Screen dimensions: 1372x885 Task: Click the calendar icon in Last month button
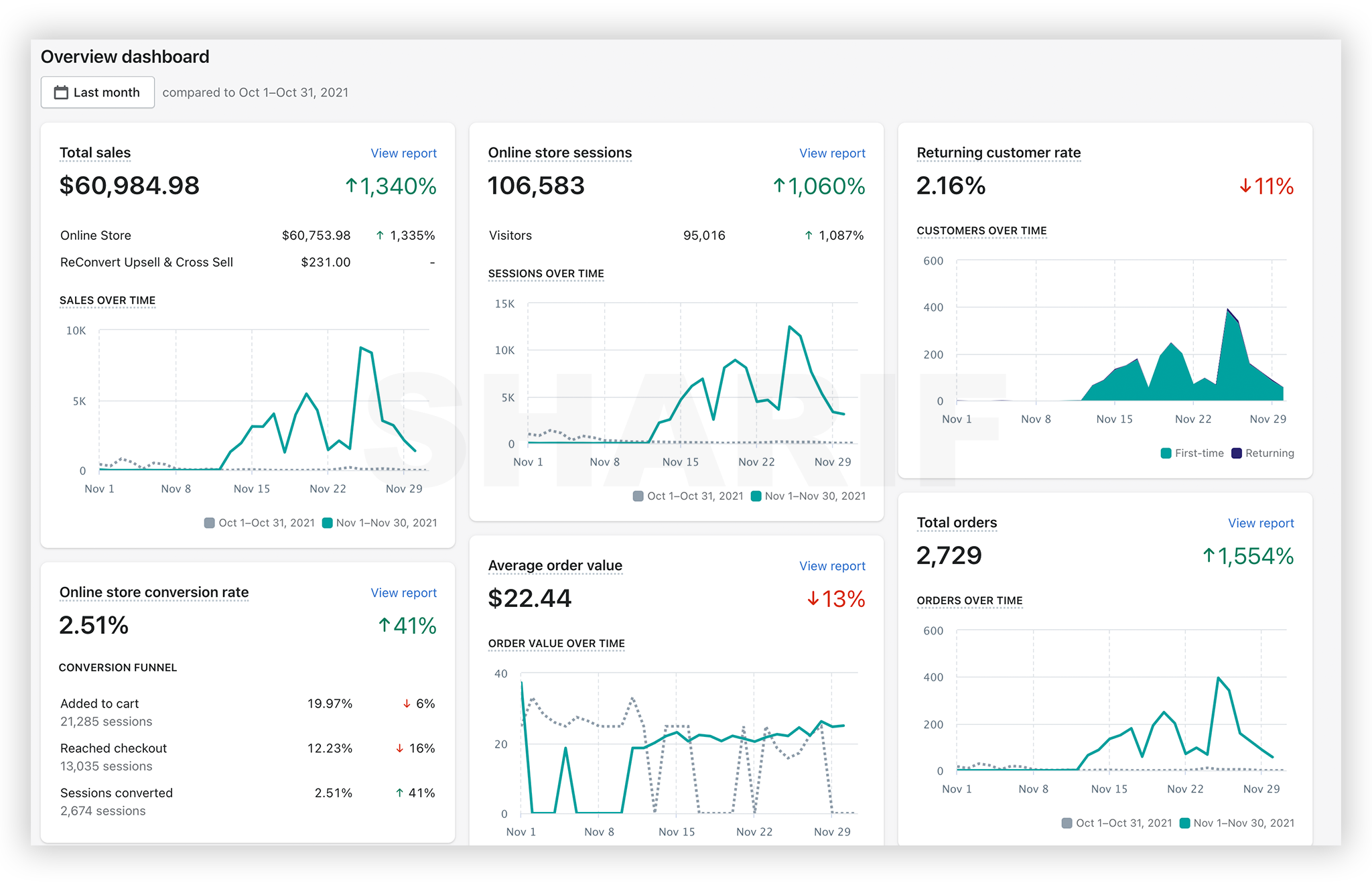tap(61, 92)
